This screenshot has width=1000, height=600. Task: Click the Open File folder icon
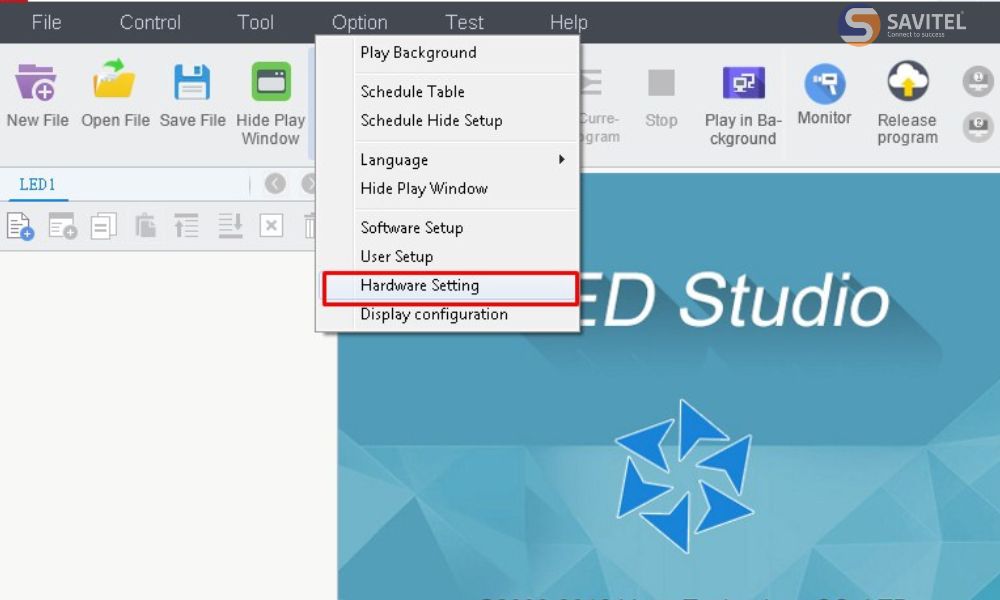pyautogui.click(x=114, y=79)
